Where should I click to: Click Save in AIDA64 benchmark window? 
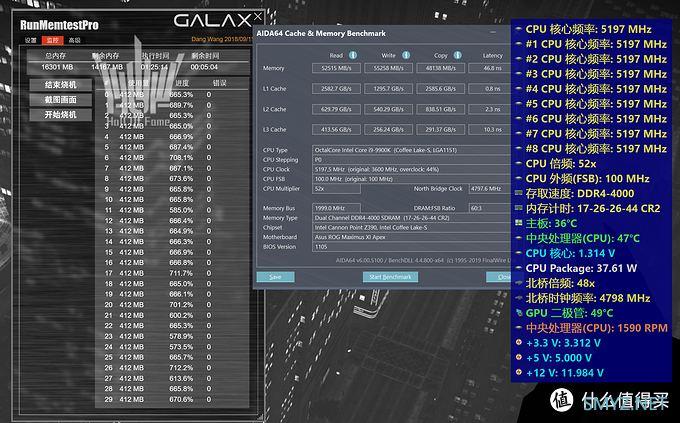(x=275, y=277)
